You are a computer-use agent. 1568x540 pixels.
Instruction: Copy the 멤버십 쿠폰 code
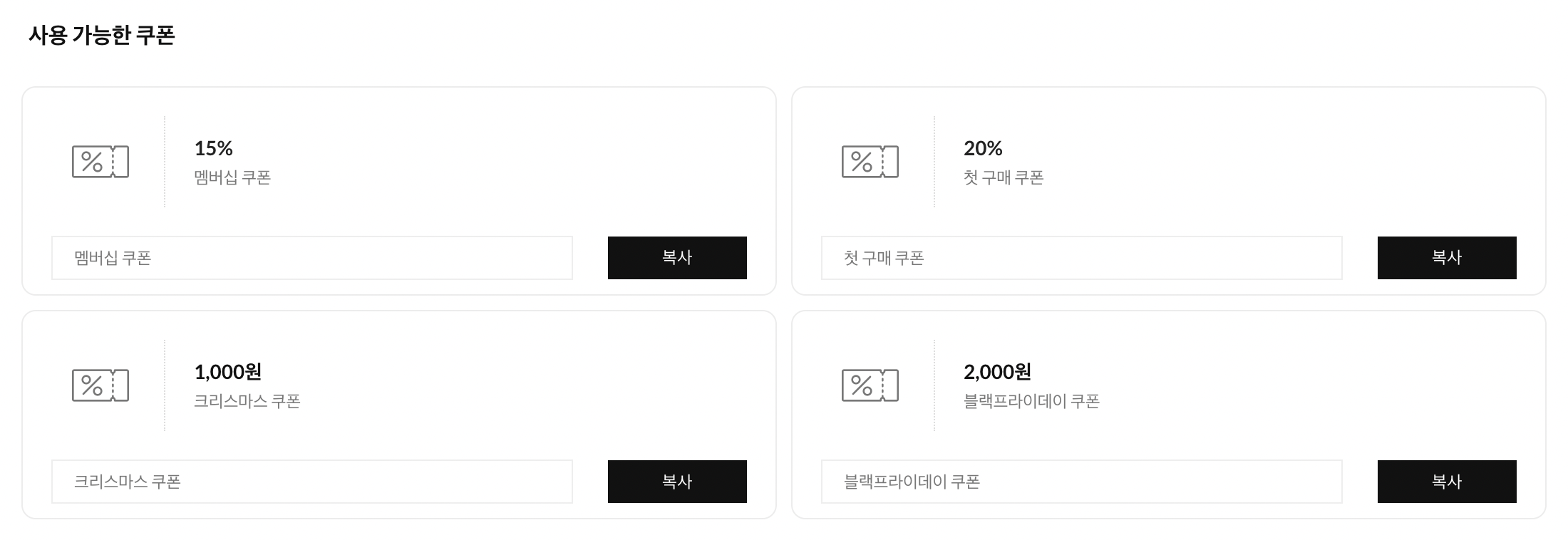(x=677, y=258)
